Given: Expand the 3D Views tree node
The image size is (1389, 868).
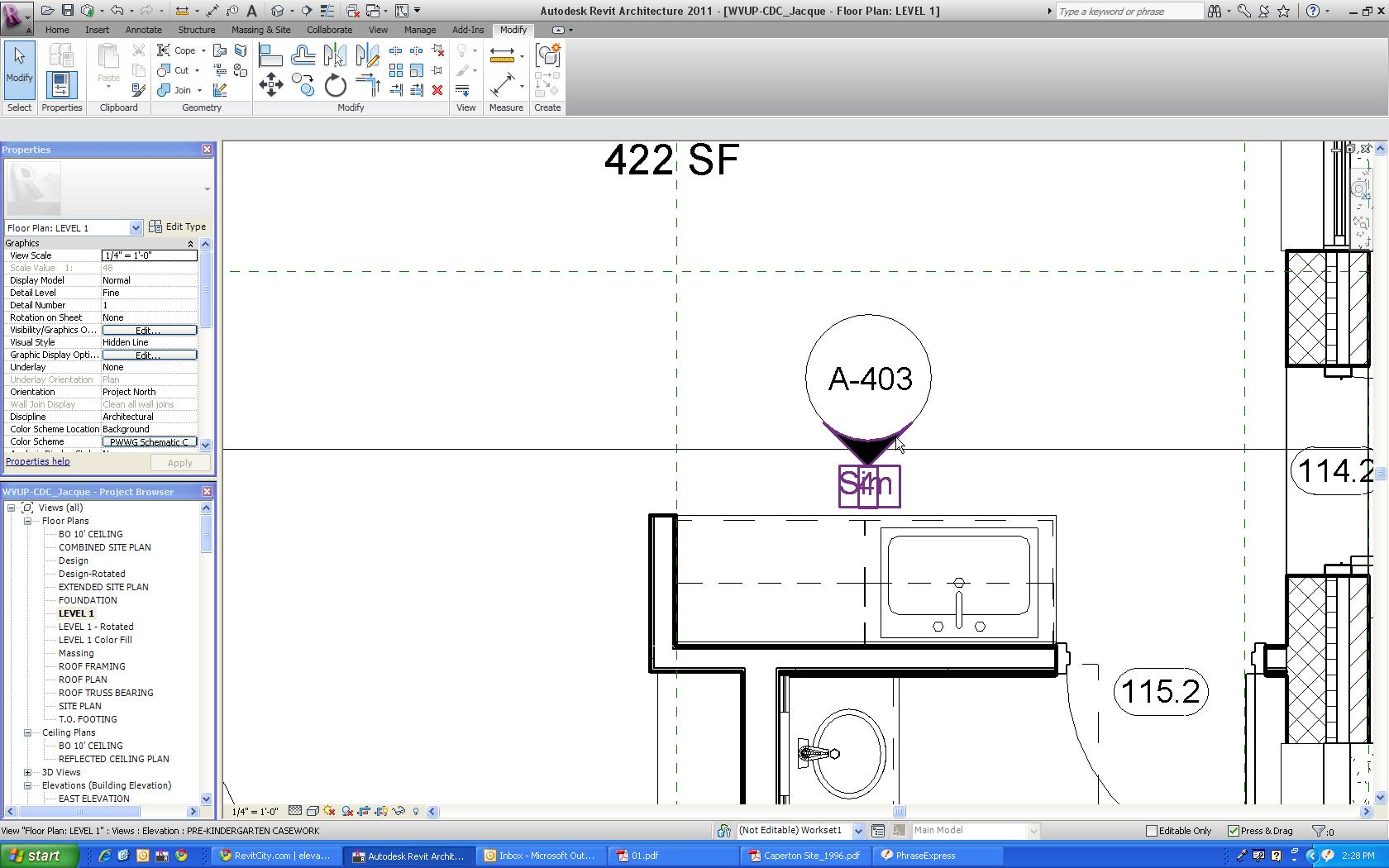Looking at the screenshot, I should [27, 772].
